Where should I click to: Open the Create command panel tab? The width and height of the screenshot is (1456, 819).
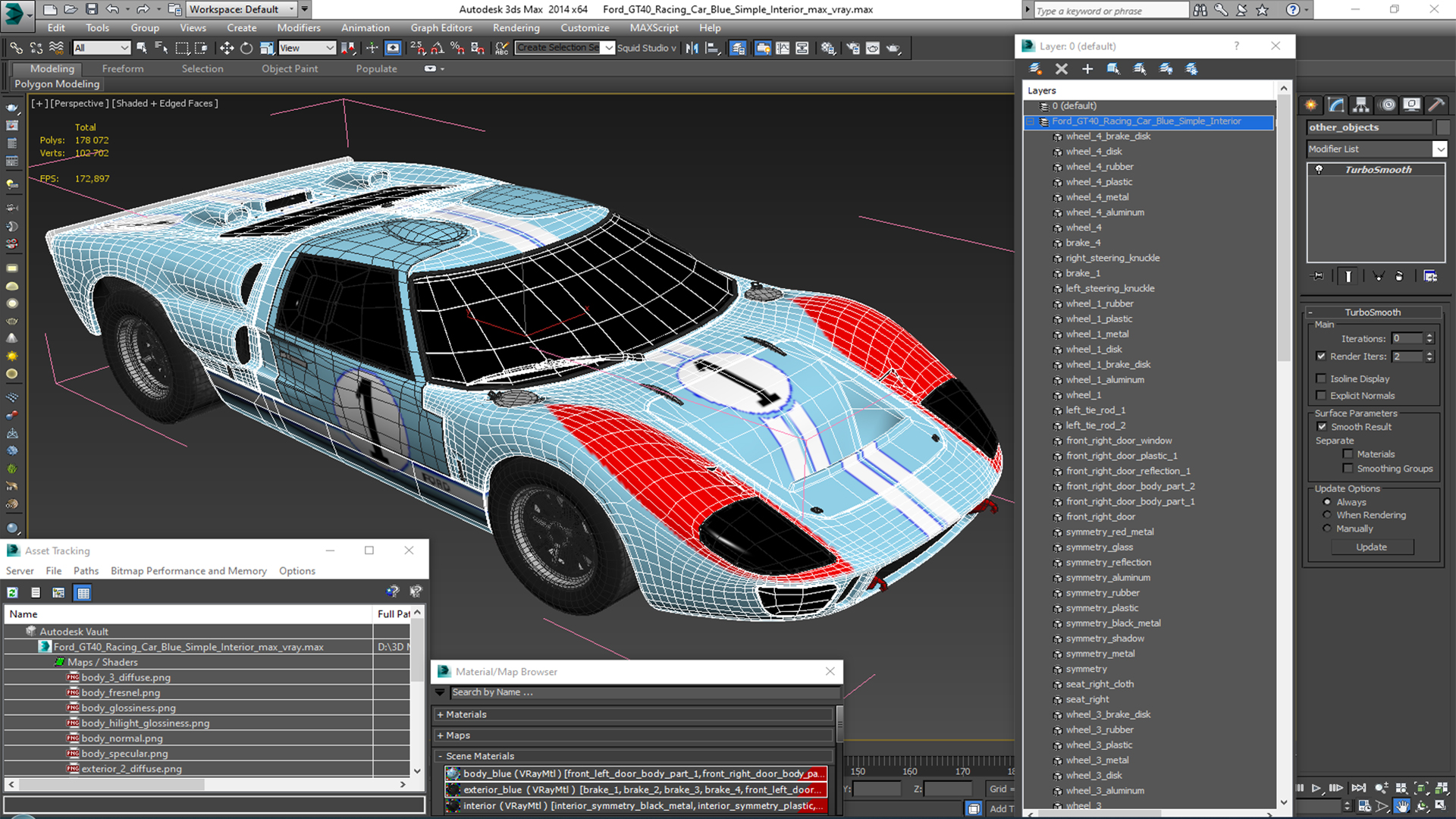point(1310,105)
